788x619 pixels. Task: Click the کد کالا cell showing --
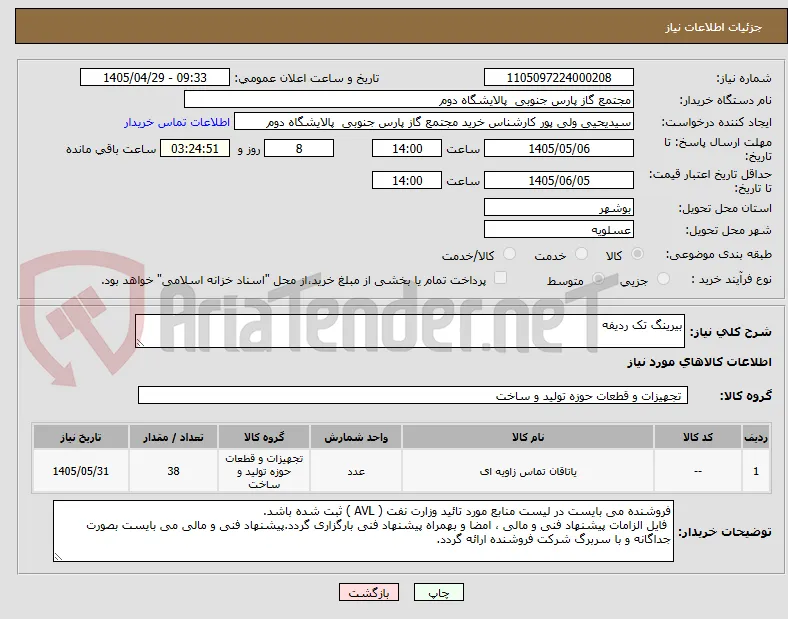pos(698,471)
